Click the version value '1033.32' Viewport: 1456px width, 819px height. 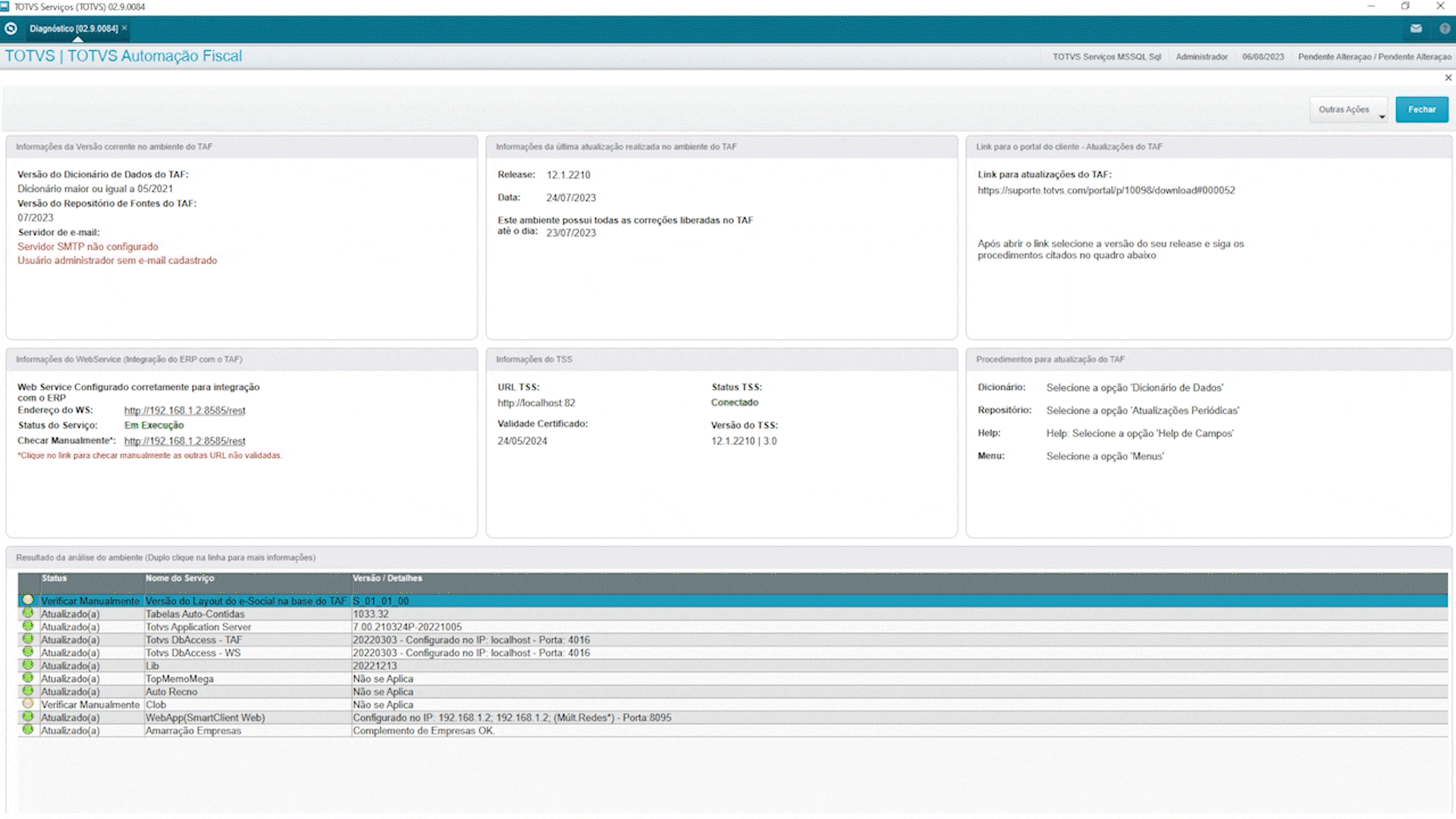[x=371, y=614]
